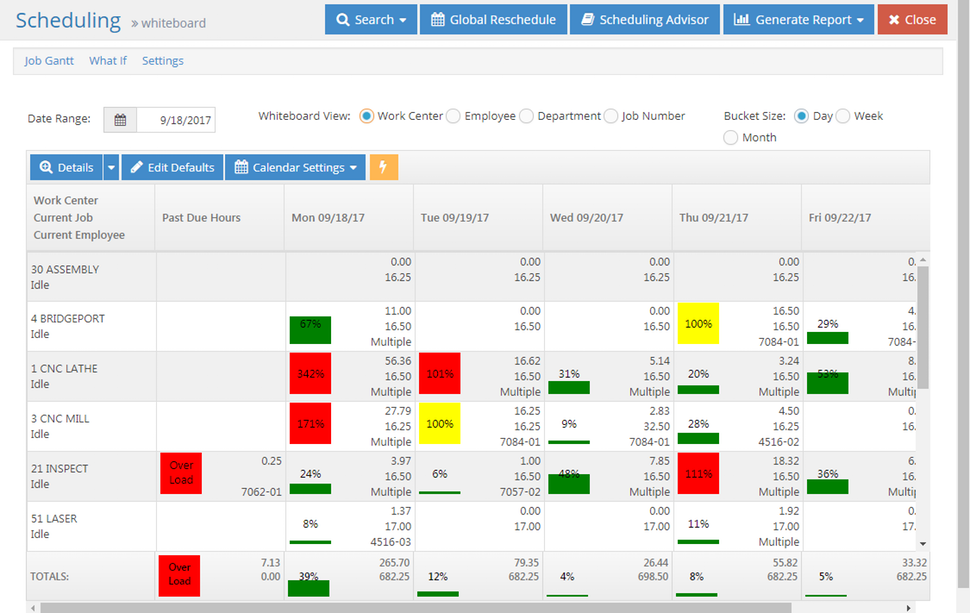This screenshot has width=970, height=613.
Task: Open the Job Gantt link
Action: (x=48, y=60)
